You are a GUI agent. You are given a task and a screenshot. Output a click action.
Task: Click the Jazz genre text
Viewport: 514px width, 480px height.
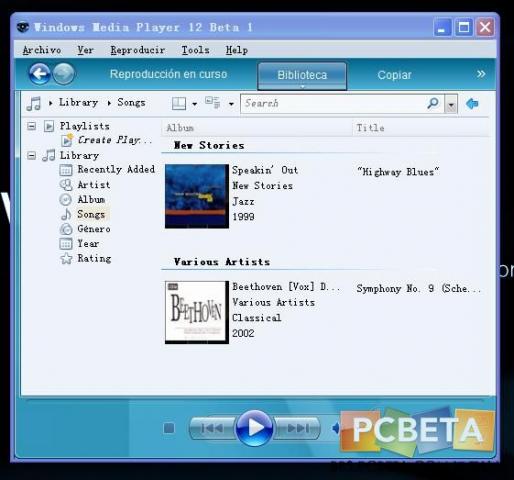click(x=243, y=202)
